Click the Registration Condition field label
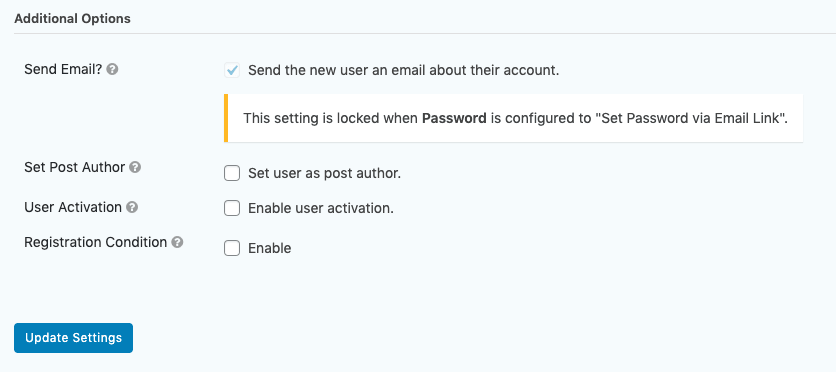This screenshot has width=836, height=372. [x=96, y=242]
